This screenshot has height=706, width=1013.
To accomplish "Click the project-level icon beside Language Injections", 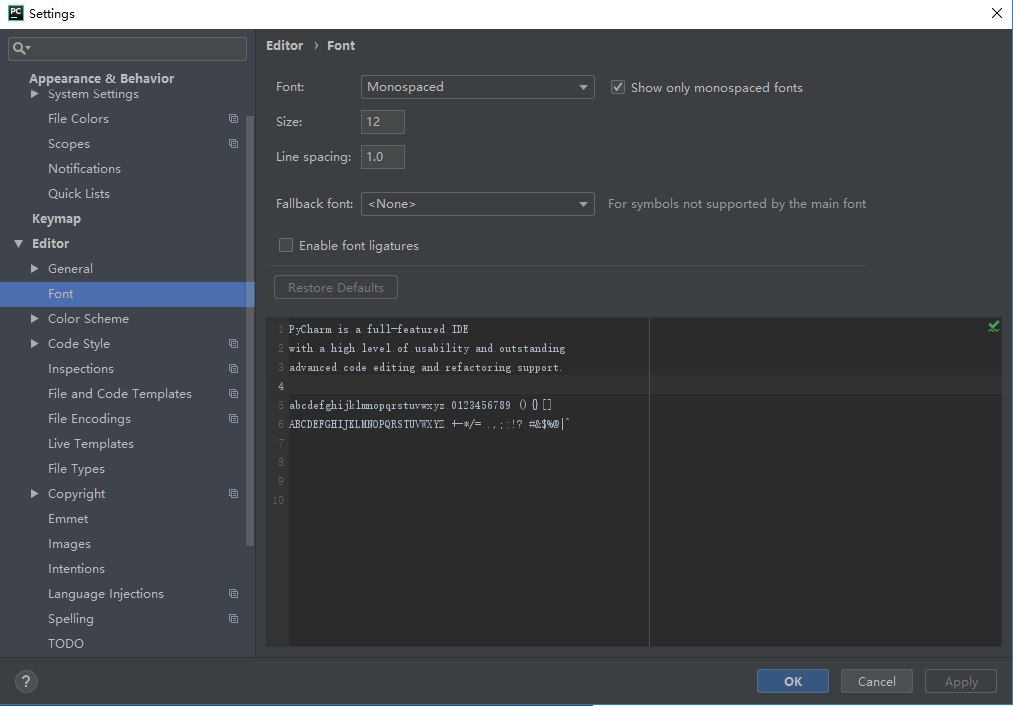I will (x=233, y=594).
